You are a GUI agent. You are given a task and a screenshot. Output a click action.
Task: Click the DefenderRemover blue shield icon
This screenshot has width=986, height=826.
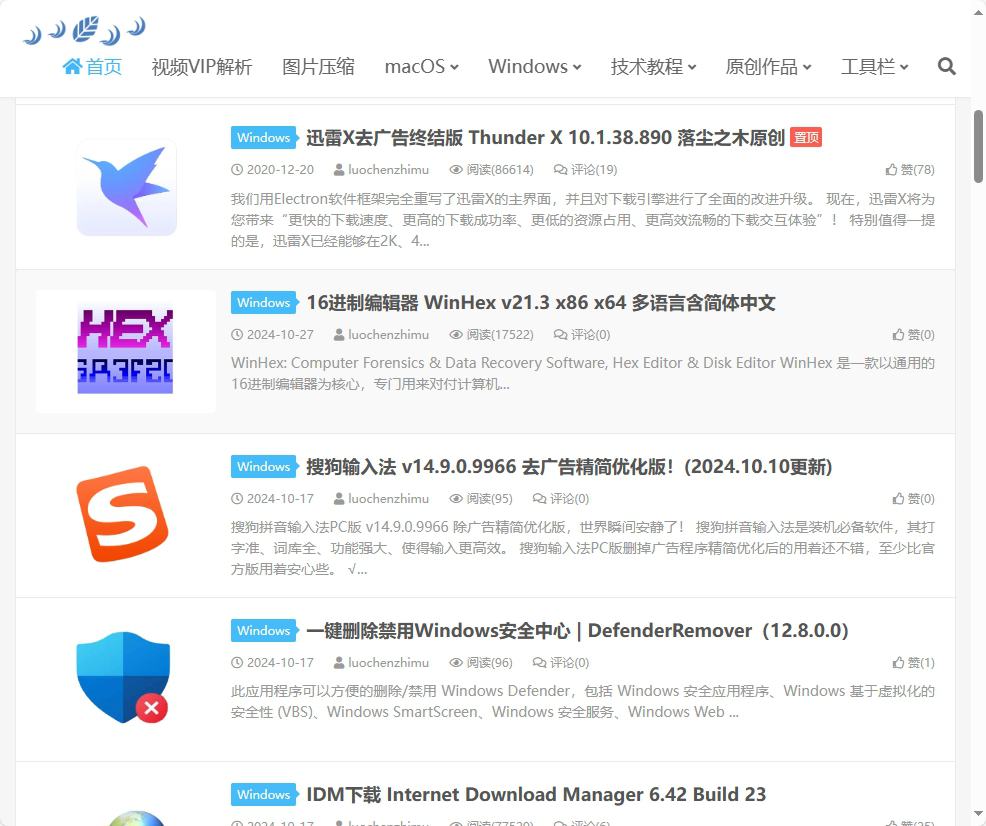(123, 677)
